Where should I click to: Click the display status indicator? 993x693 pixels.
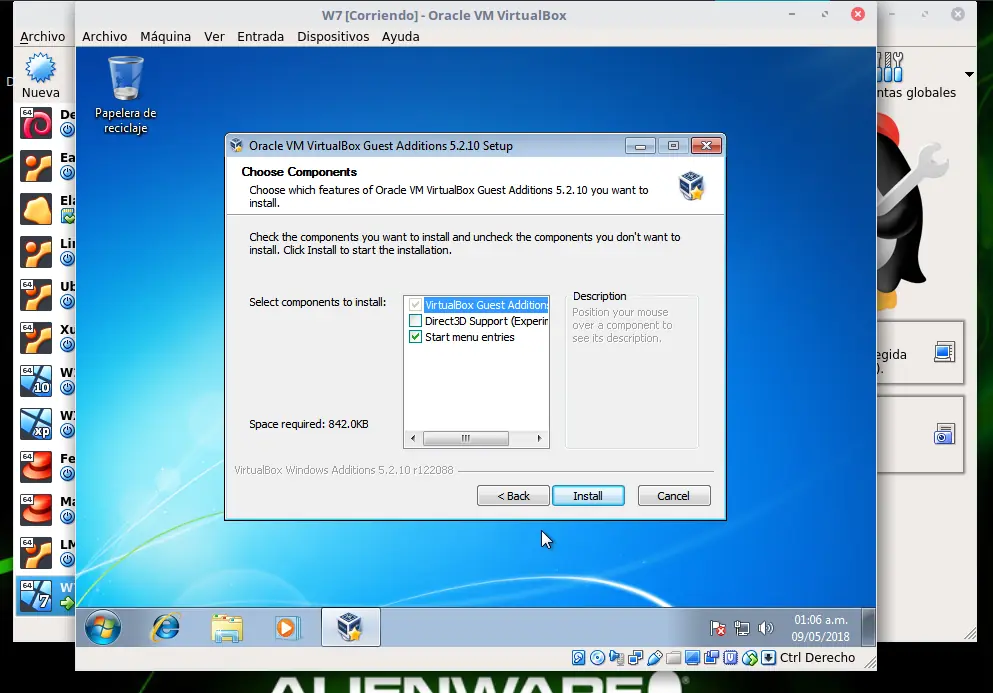692,658
